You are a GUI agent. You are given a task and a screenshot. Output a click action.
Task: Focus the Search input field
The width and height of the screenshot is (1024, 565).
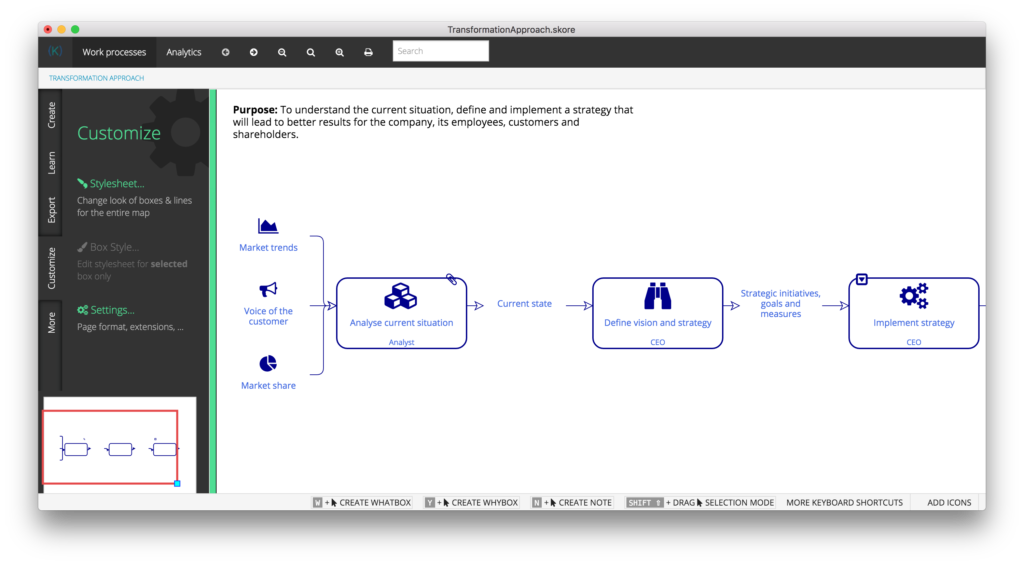[440, 51]
